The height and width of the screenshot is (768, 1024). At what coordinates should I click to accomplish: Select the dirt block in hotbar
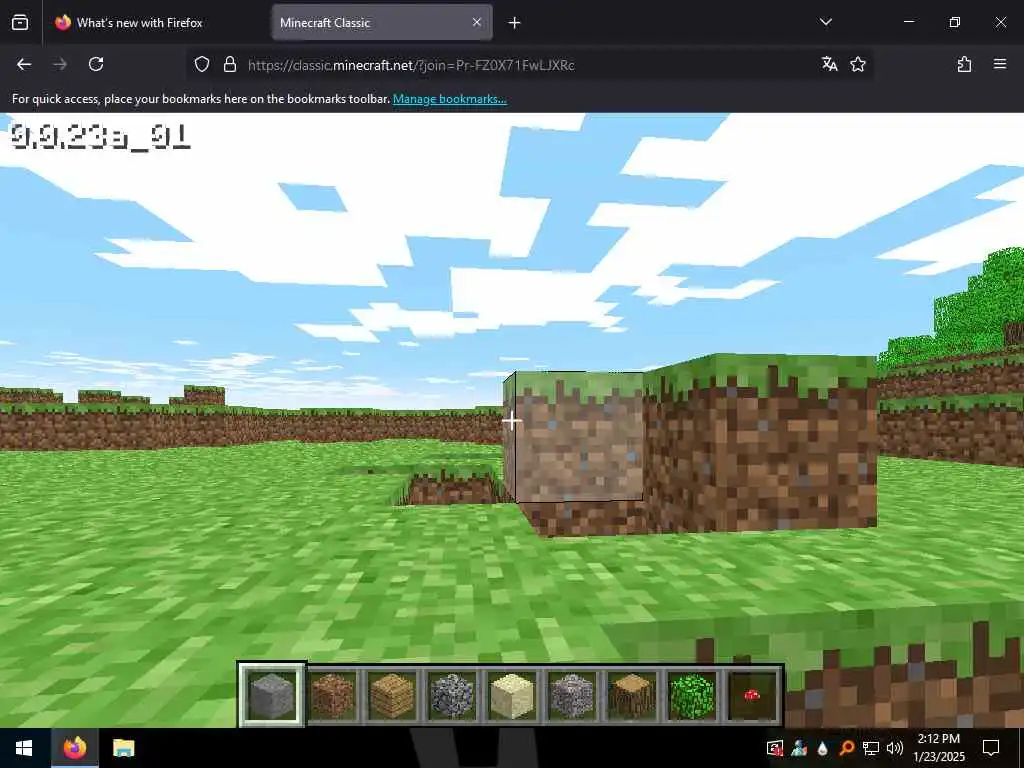332,695
